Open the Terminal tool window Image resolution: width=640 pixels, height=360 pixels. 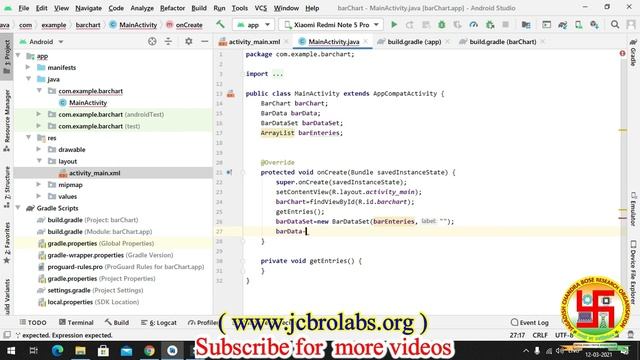click(x=76, y=322)
